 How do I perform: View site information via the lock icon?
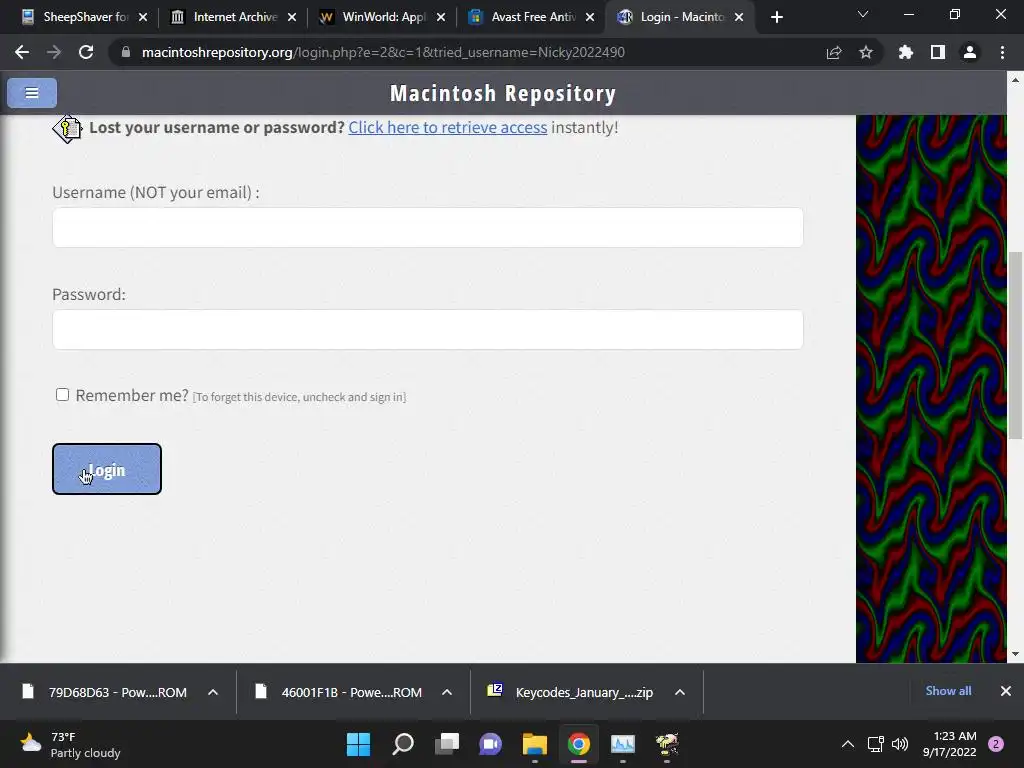[x=126, y=52]
